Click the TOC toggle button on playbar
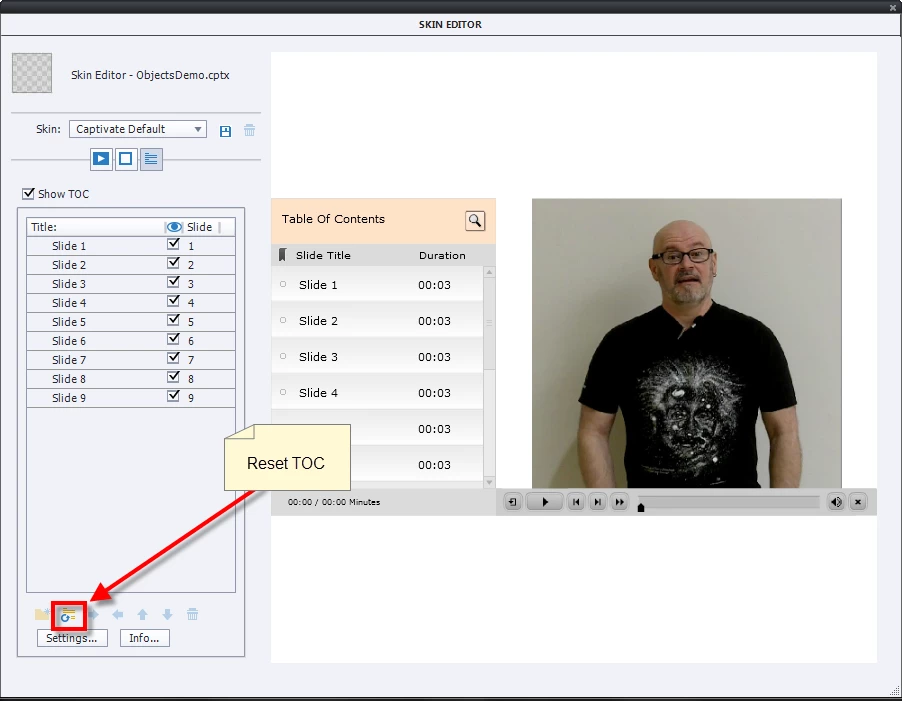902x701 pixels. pyautogui.click(x=513, y=502)
